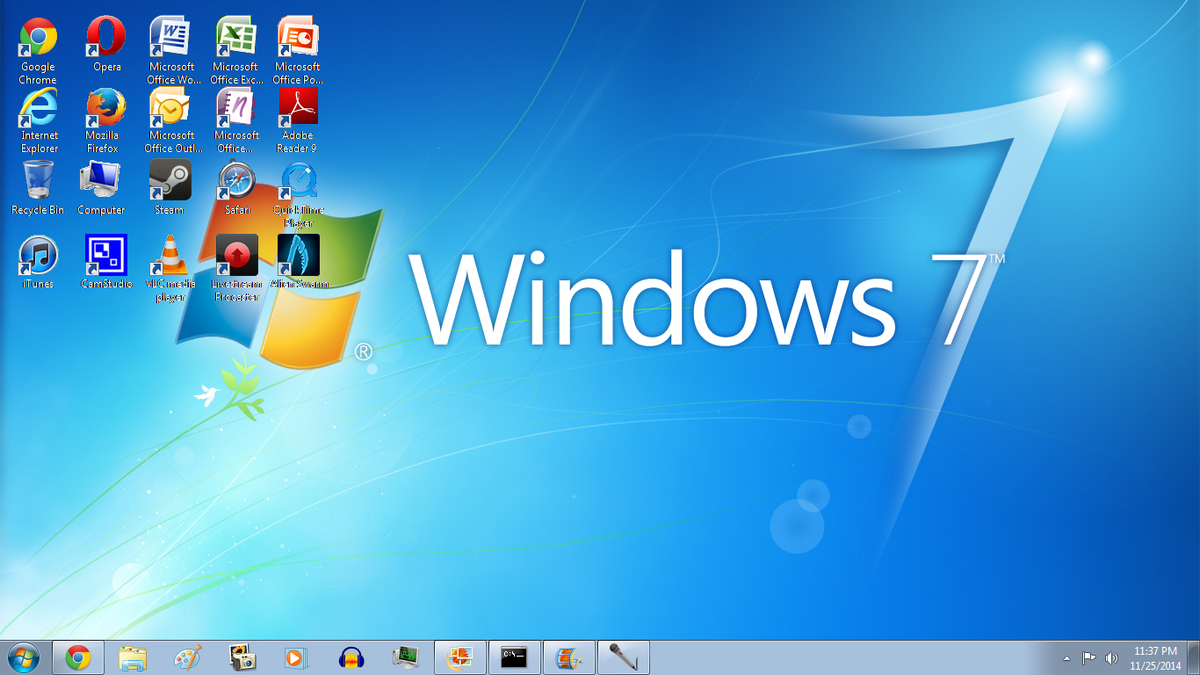Select the Microsoft Office PowerPoint shortcut

click(298, 50)
